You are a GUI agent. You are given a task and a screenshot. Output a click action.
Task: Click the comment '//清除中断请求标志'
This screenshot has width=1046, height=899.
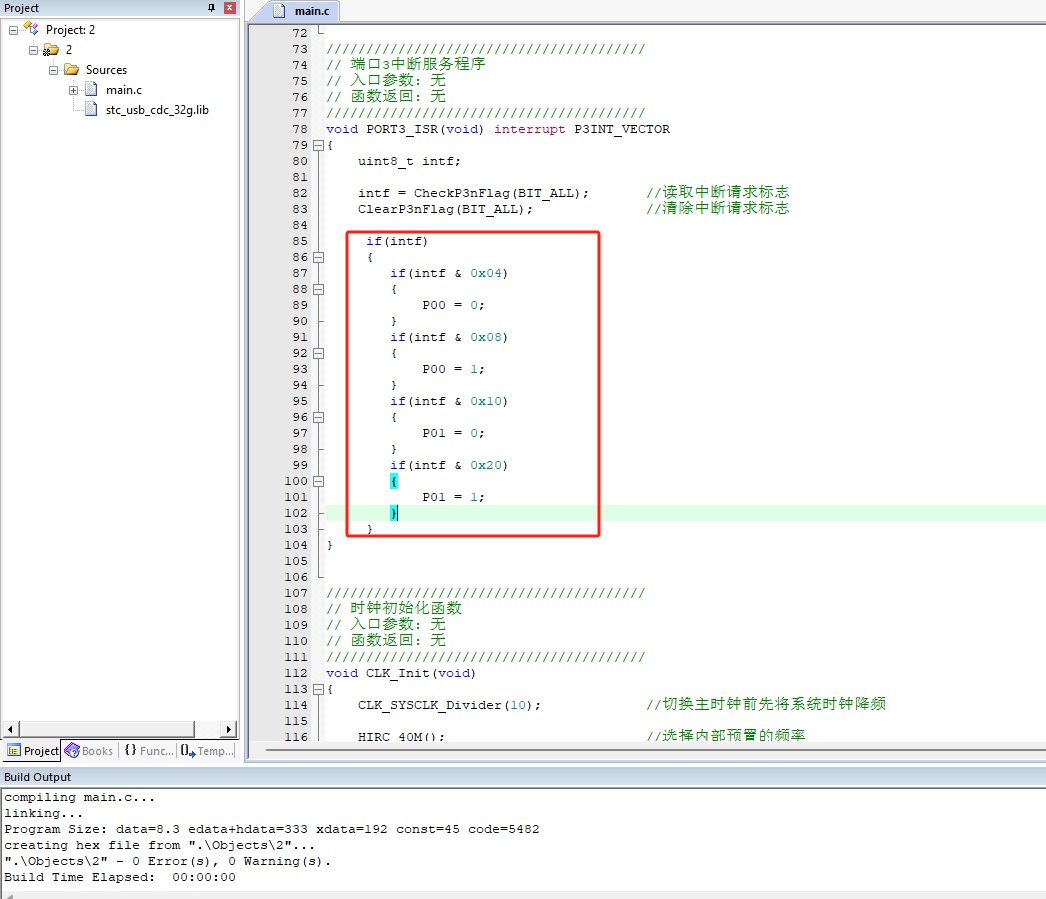(x=718, y=209)
